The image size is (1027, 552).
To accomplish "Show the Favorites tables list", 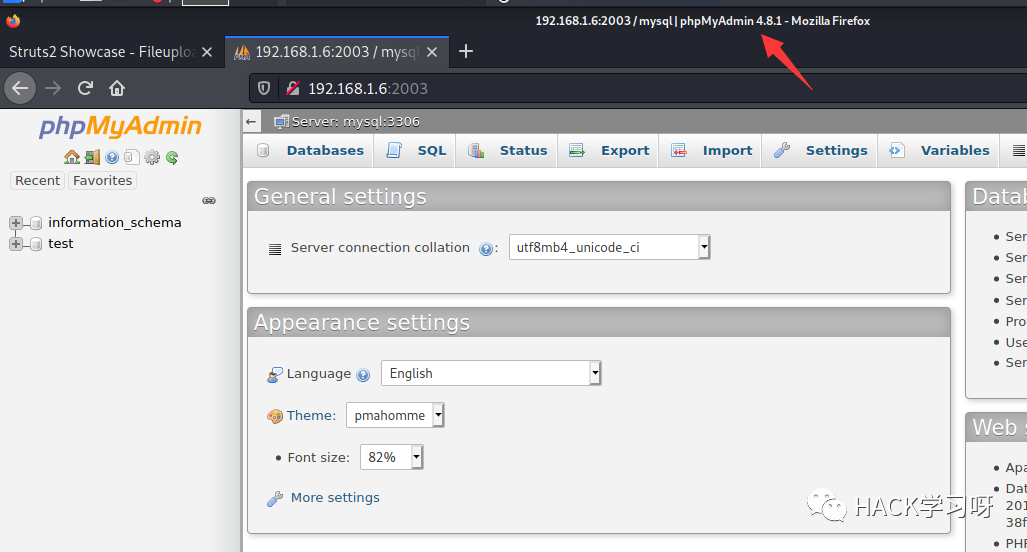I will pos(102,181).
